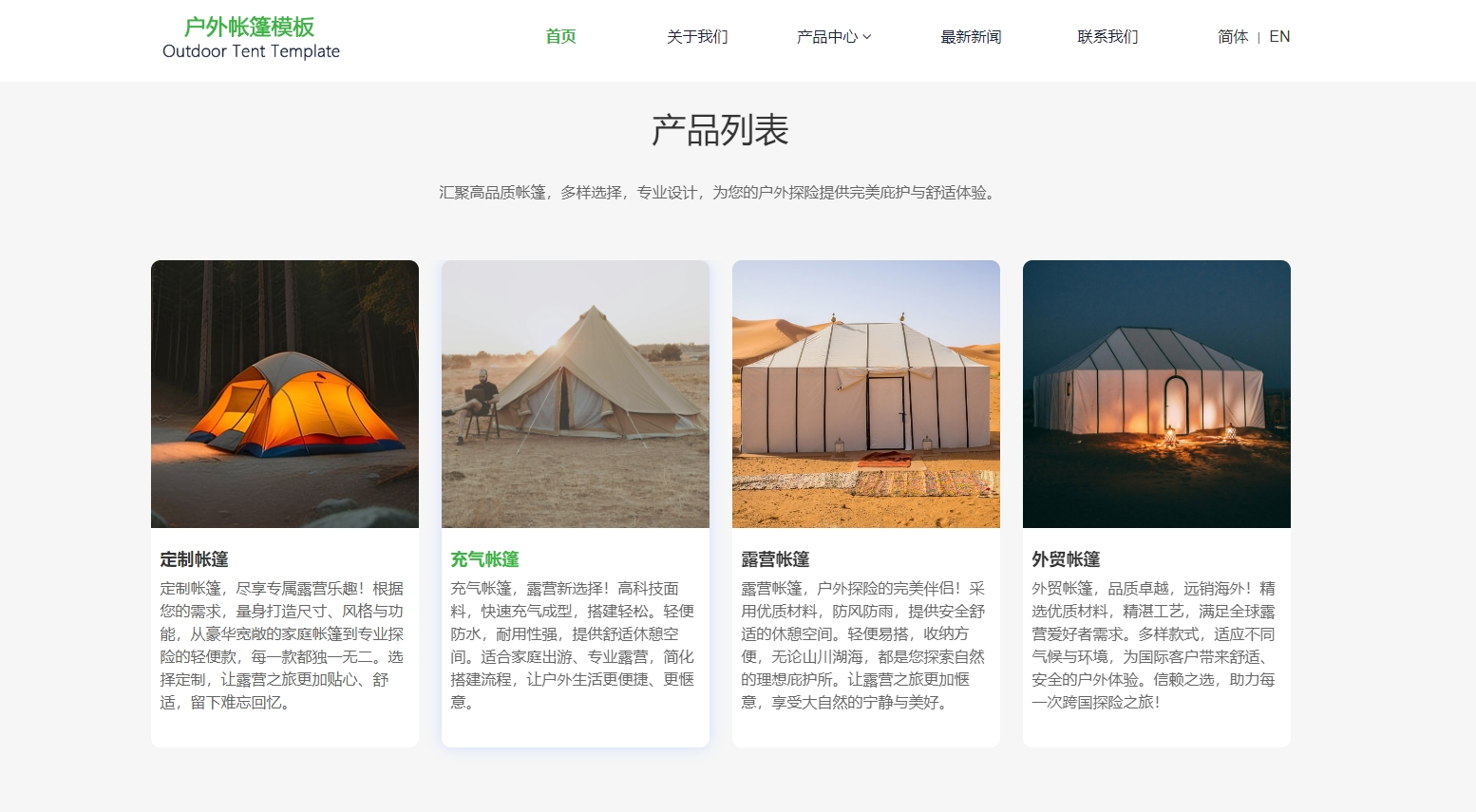Screen dimensions: 1476x812
Task: Switch language to 简体
Action: 1233,37
